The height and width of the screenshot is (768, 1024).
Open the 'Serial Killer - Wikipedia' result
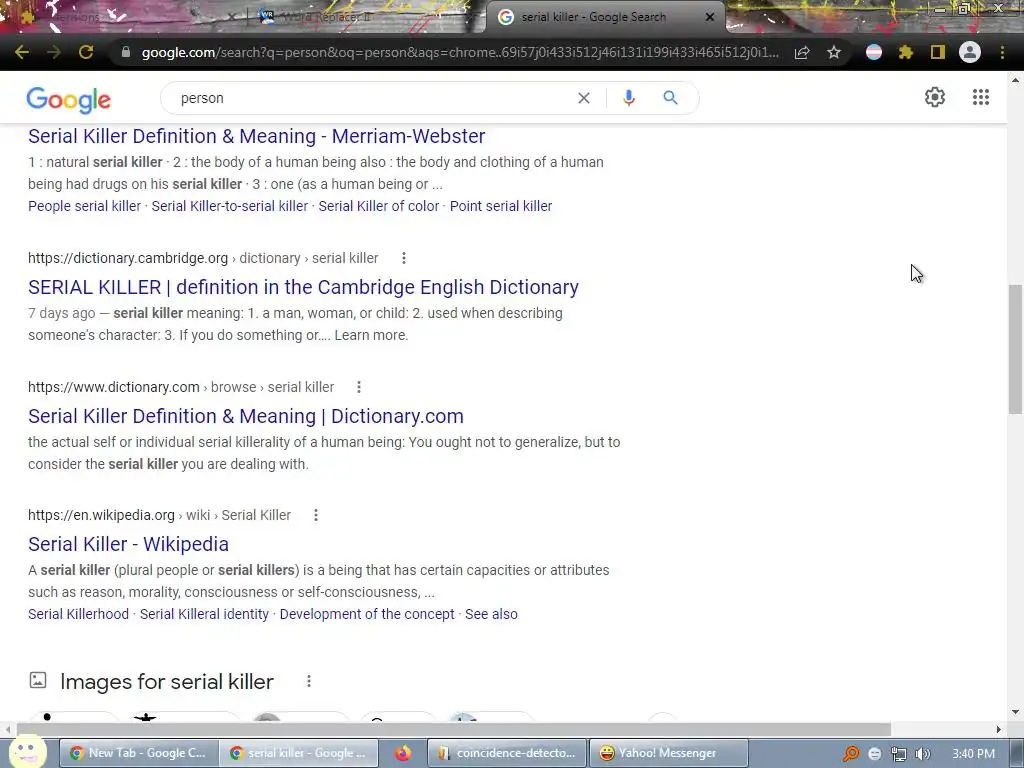pos(128,544)
